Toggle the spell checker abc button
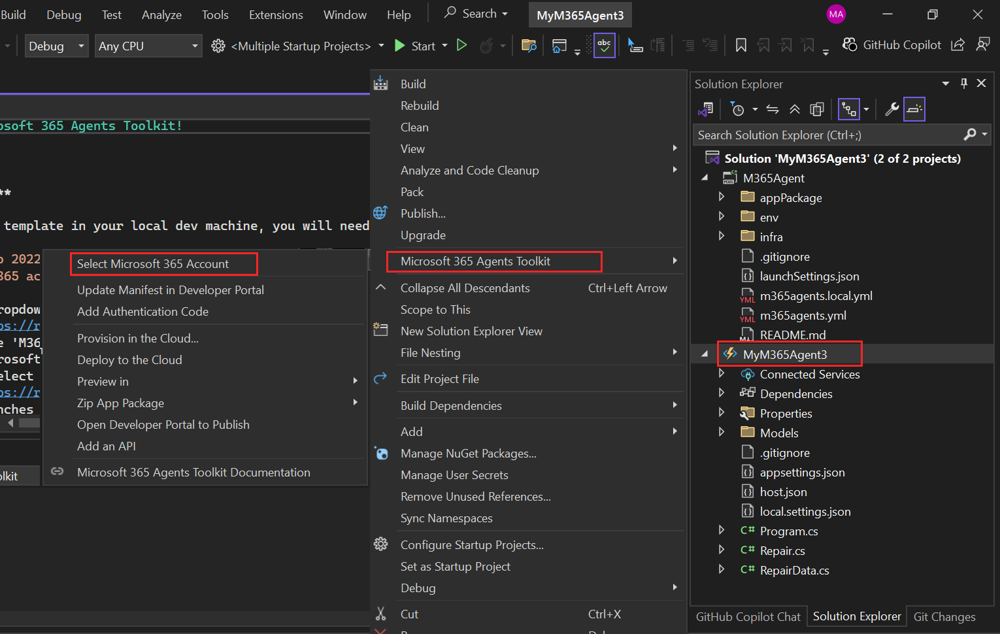Image resolution: width=1000 pixels, height=634 pixels. pos(604,46)
